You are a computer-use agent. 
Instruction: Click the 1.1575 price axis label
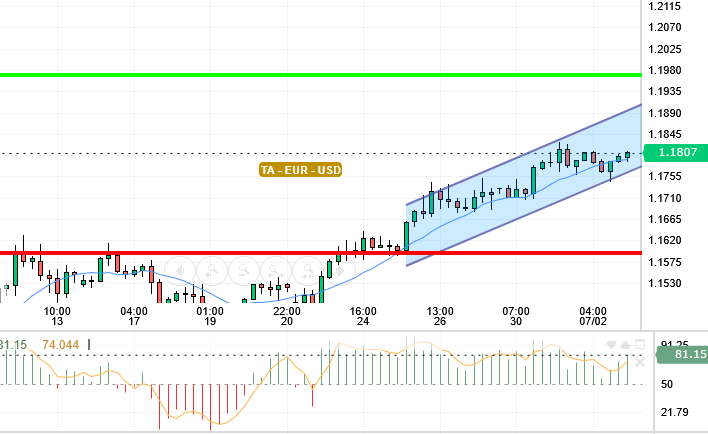coord(664,262)
